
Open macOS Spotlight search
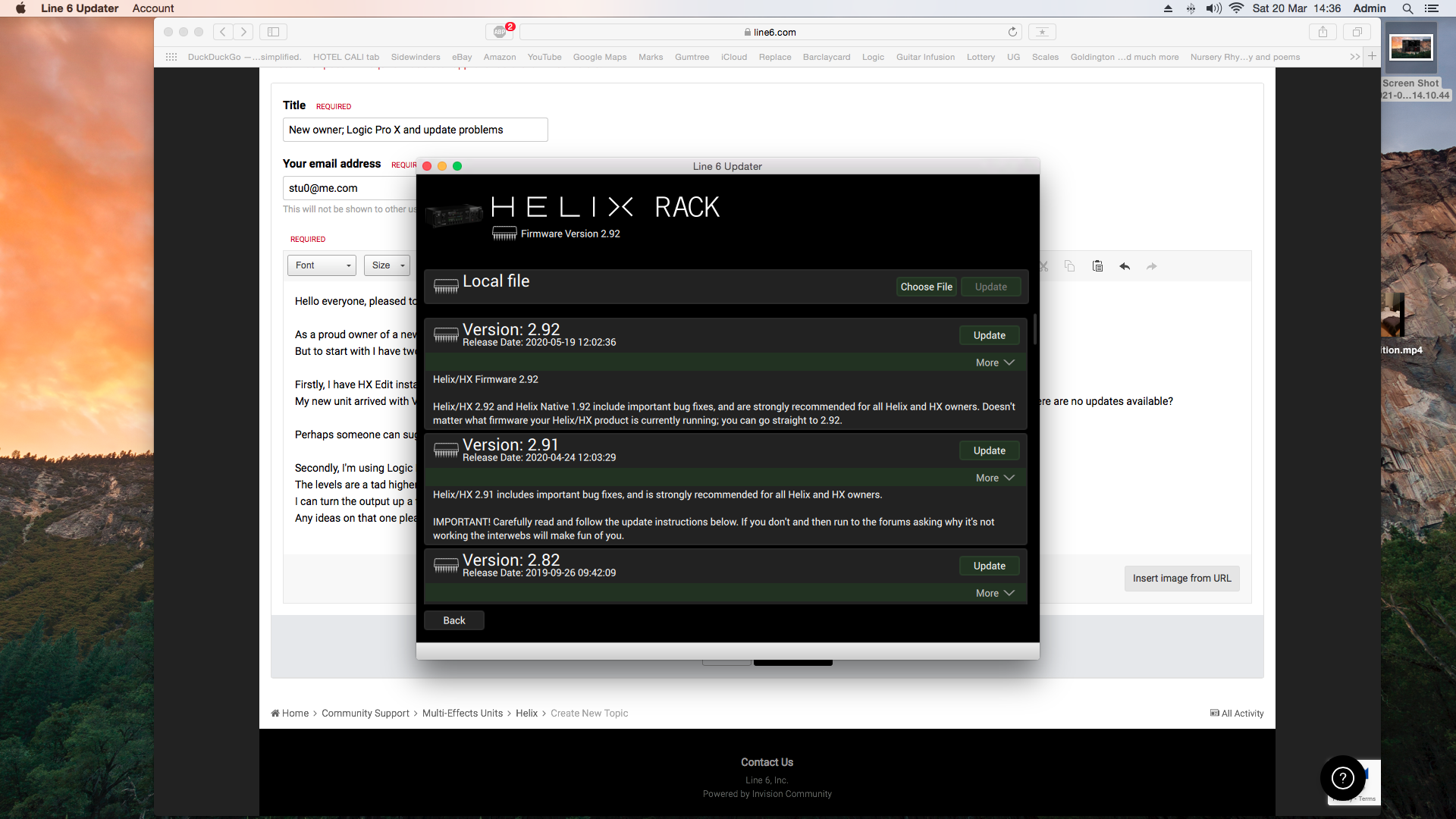click(x=1407, y=8)
